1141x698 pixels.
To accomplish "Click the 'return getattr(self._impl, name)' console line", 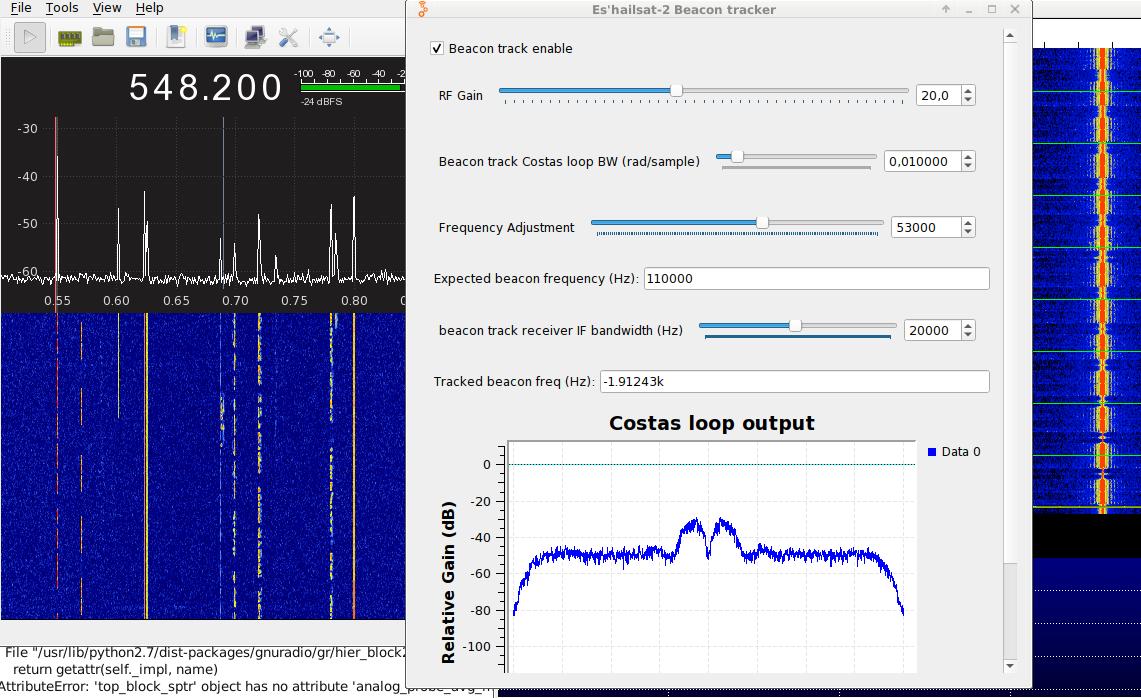I will (x=115, y=669).
